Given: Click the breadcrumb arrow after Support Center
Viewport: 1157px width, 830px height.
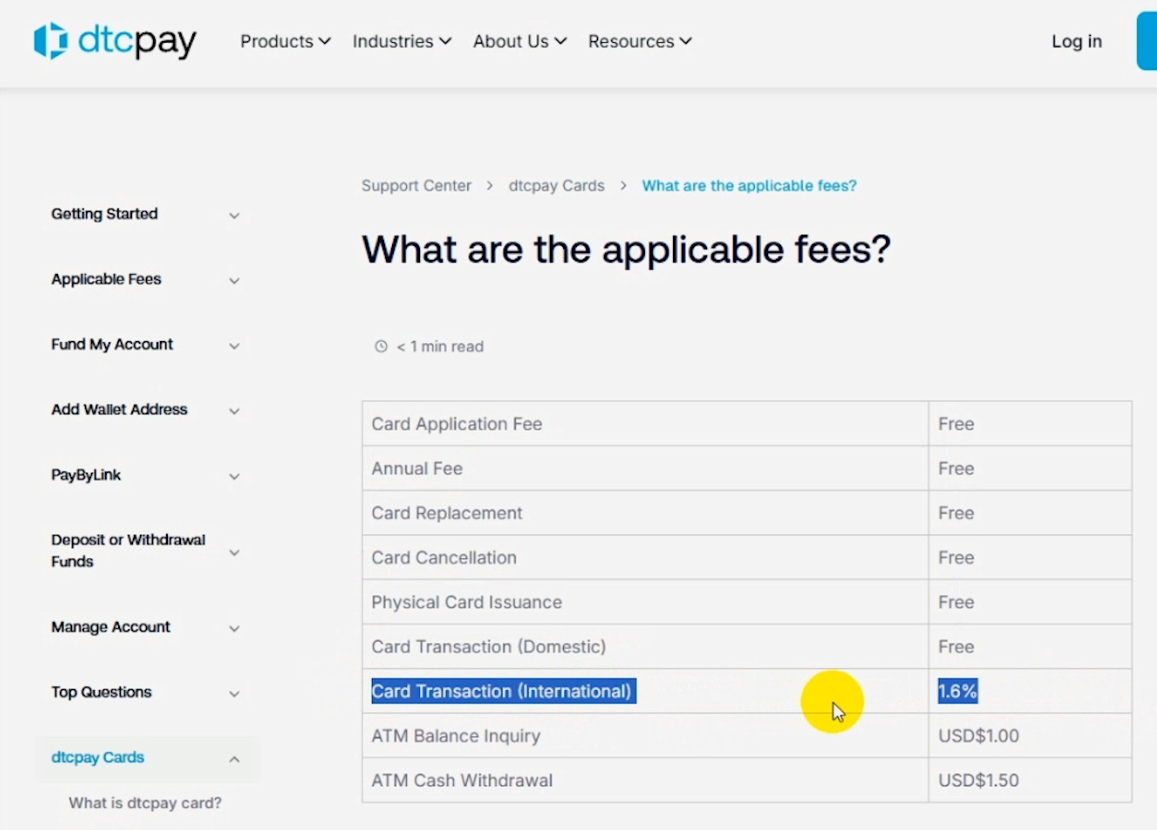Looking at the screenshot, I should [490, 186].
